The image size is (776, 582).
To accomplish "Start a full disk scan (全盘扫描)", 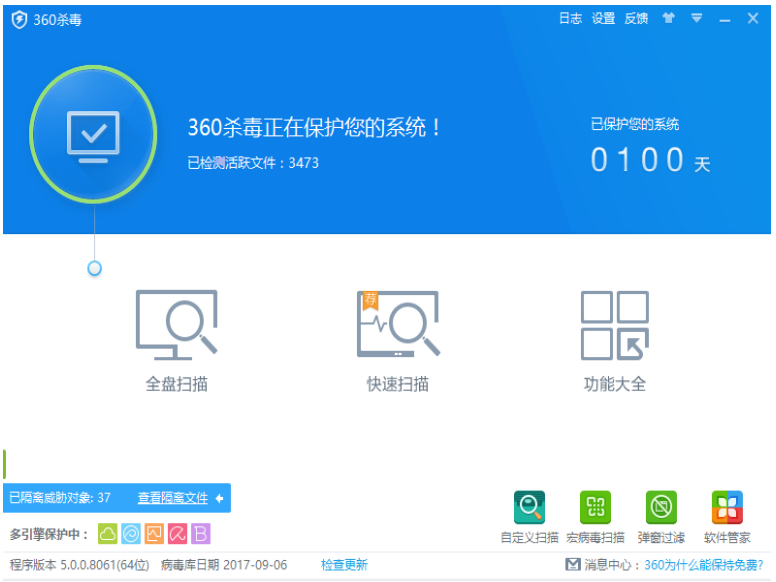I will 176,340.
